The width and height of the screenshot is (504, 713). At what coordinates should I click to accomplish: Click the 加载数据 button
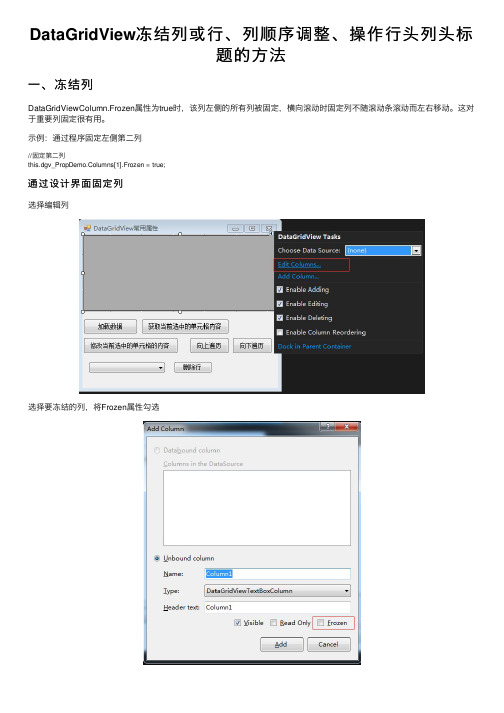111,326
